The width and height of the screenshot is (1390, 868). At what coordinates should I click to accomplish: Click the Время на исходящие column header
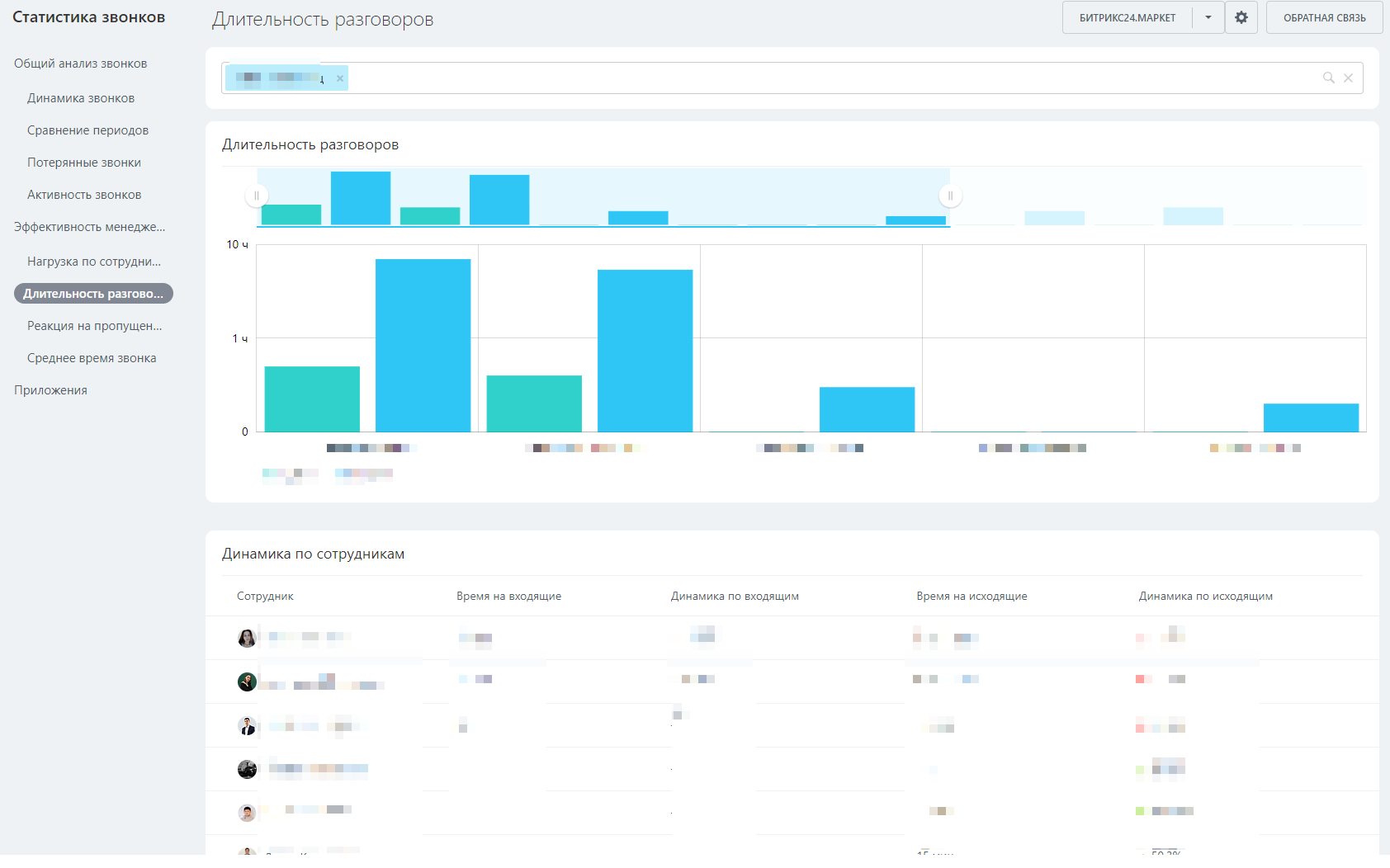point(972,596)
